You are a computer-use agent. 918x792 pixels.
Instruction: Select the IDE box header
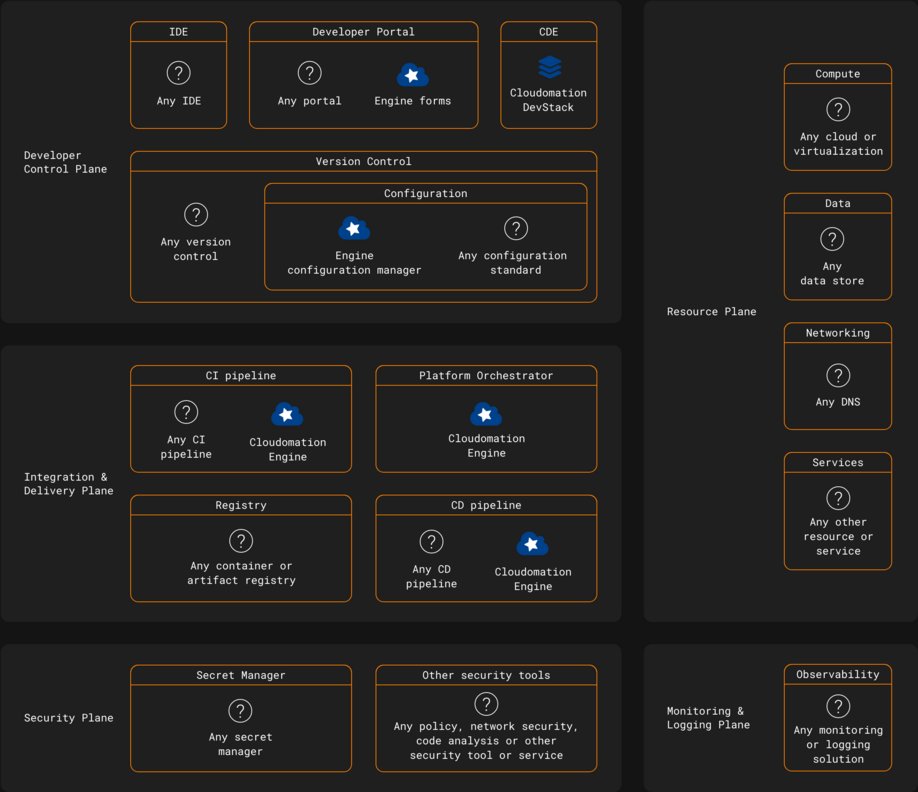coord(179,32)
